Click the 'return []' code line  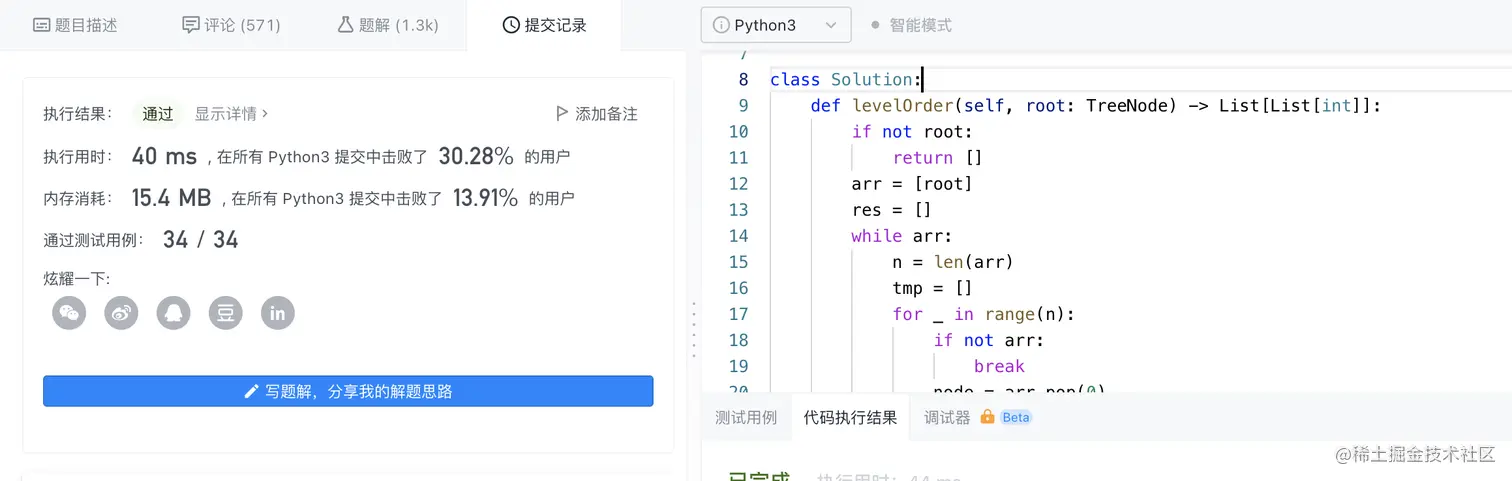coord(938,158)
